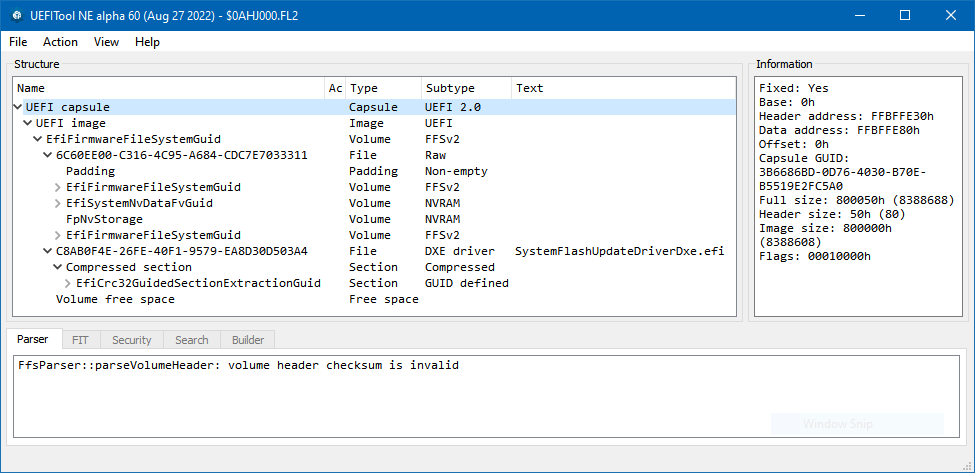
Task: Expand the EfiFirmwareFileSystemGuid volume below FpNvStorage
Action: [x=58, y=235]
